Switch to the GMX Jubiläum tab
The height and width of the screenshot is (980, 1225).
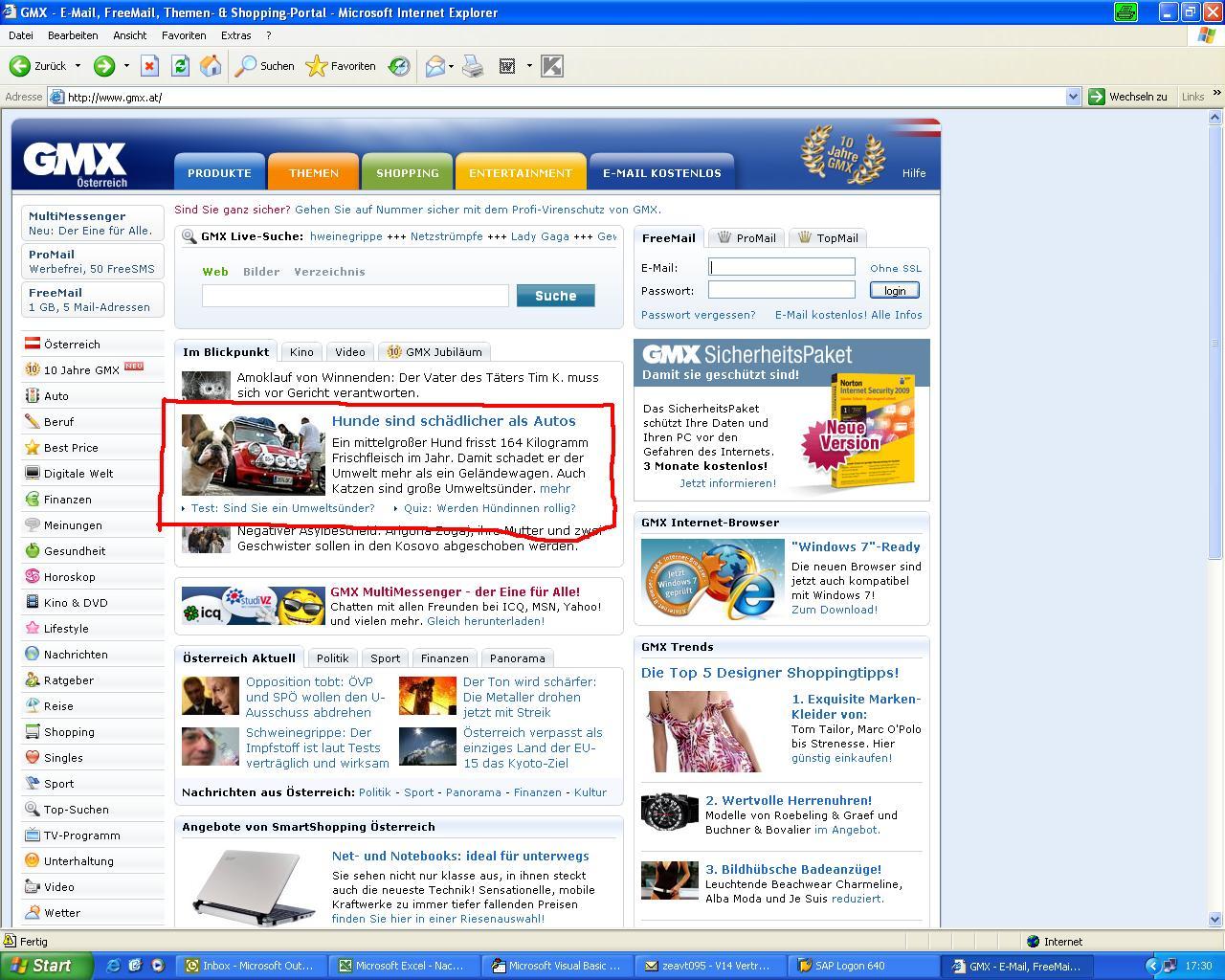(x=434, y=351)
